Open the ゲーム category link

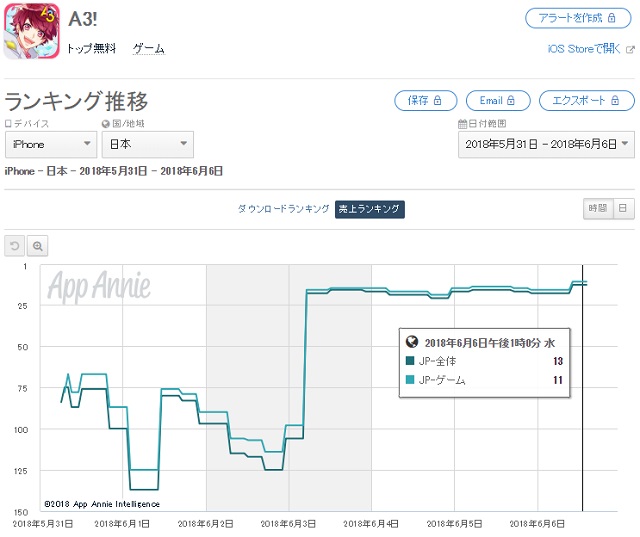click(149, 49)
